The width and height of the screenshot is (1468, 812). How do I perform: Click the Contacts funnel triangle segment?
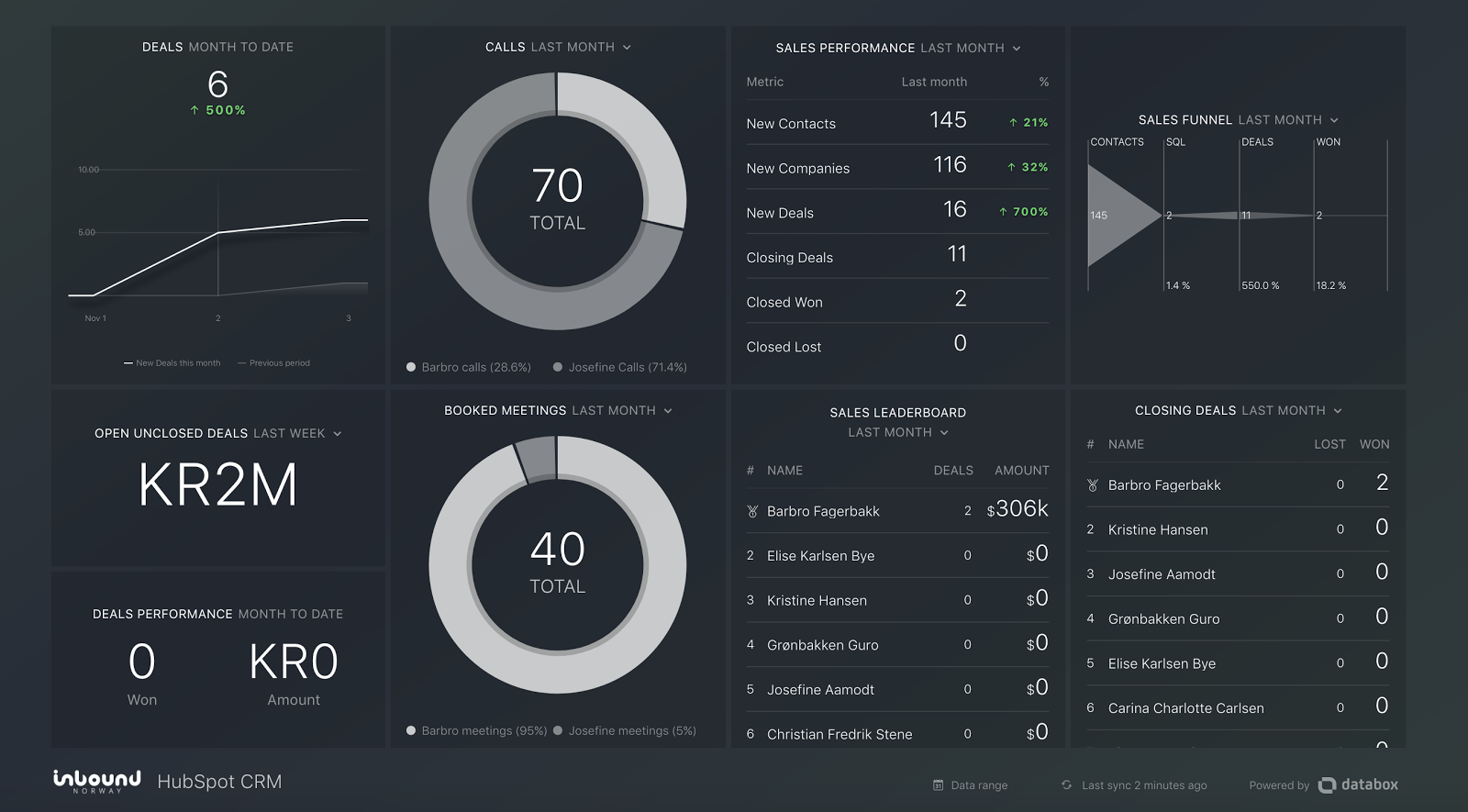pos(1119,216)
